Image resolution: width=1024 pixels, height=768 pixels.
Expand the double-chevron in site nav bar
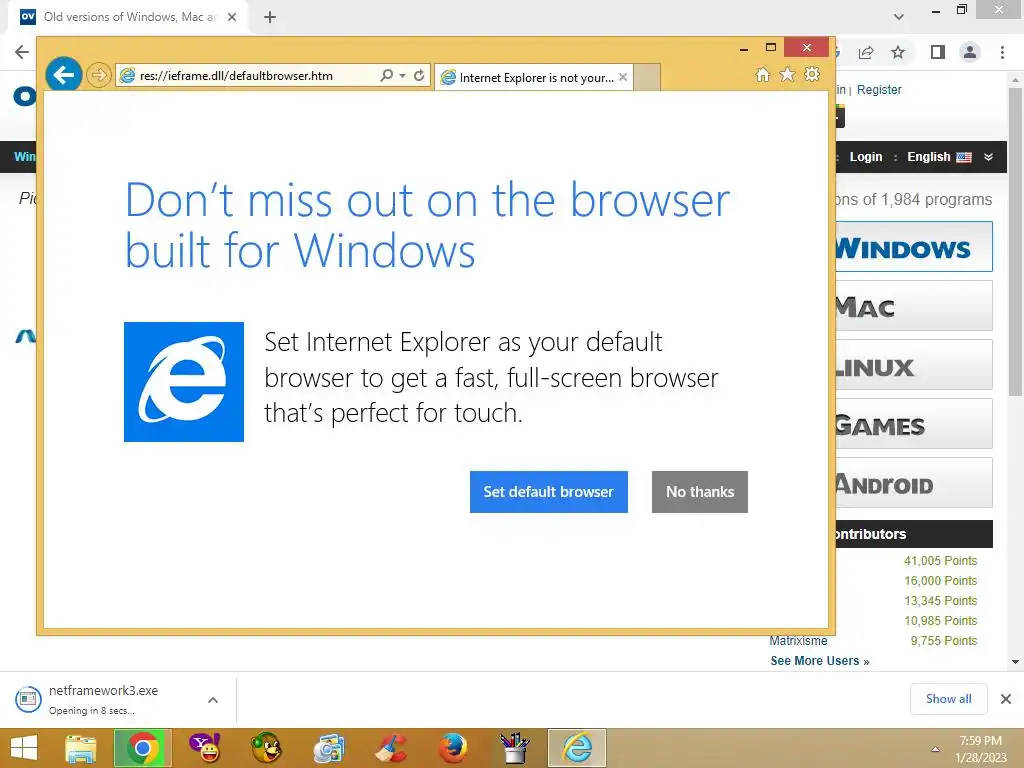point(988,157)
